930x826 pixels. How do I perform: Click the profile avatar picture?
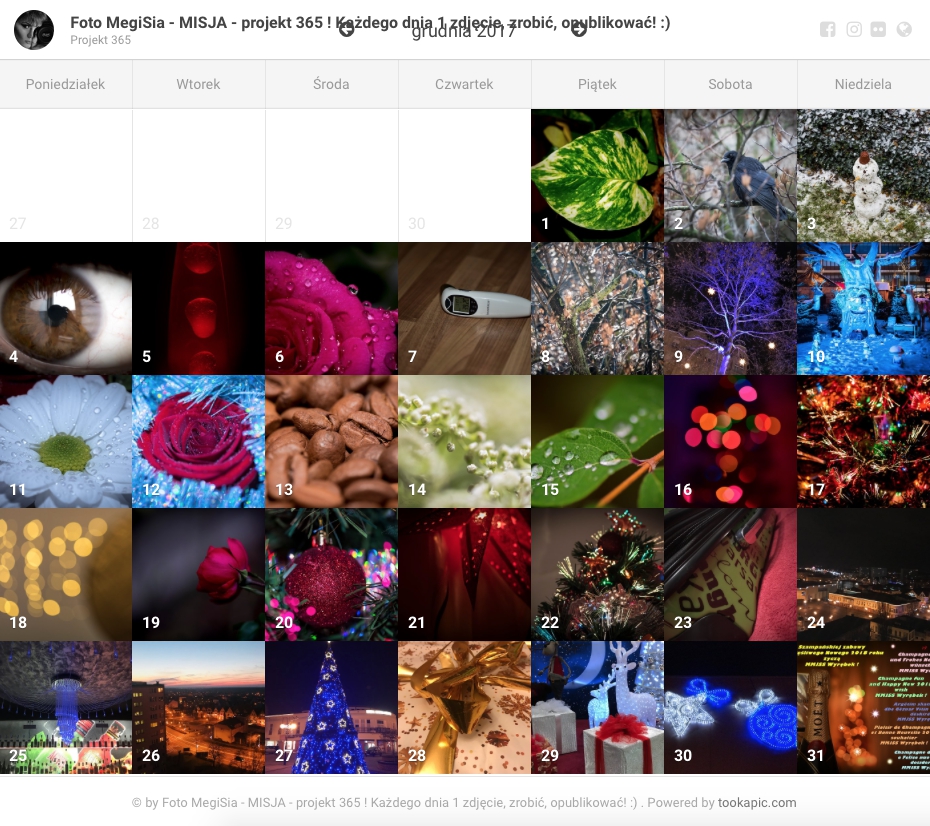click(34, 30)
